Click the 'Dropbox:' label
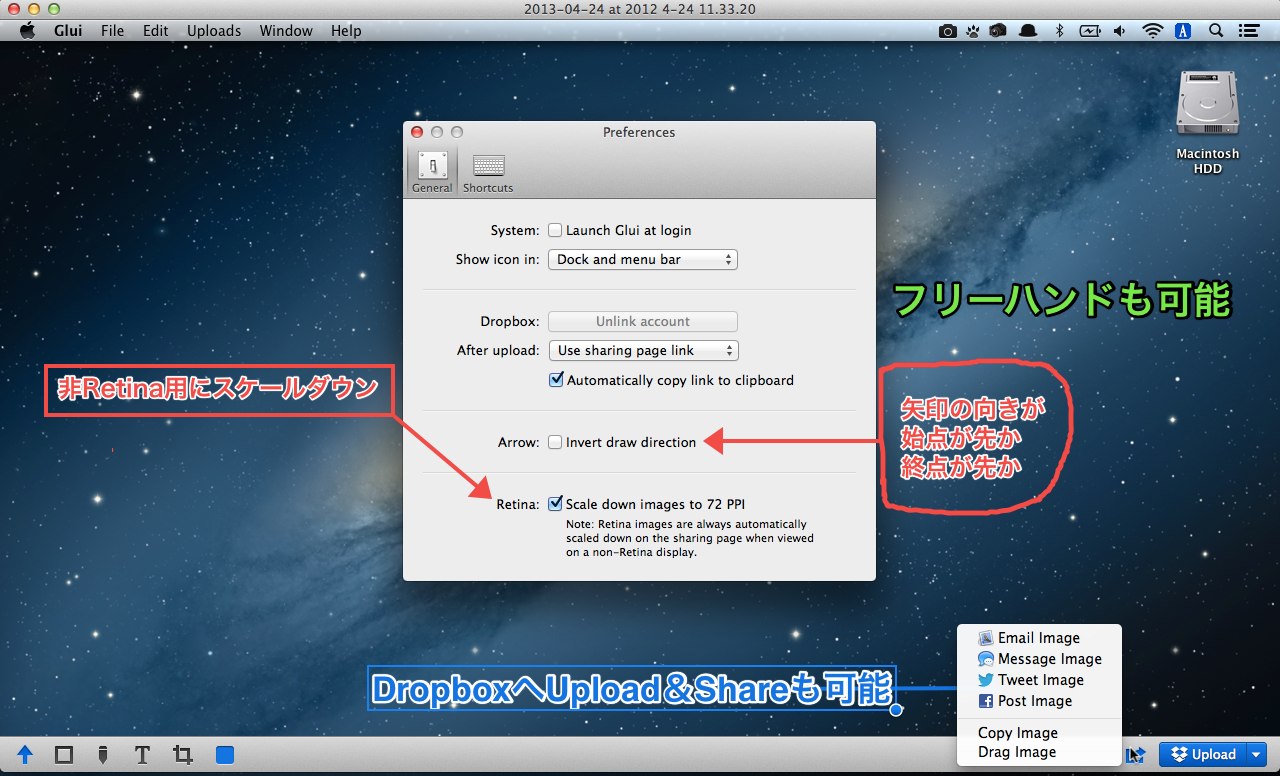 pos(510,321)
